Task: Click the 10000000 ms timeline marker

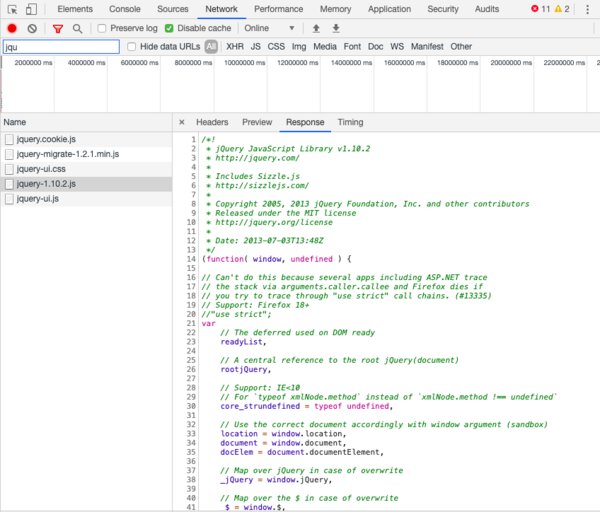Action: click(x=245, y=63)
